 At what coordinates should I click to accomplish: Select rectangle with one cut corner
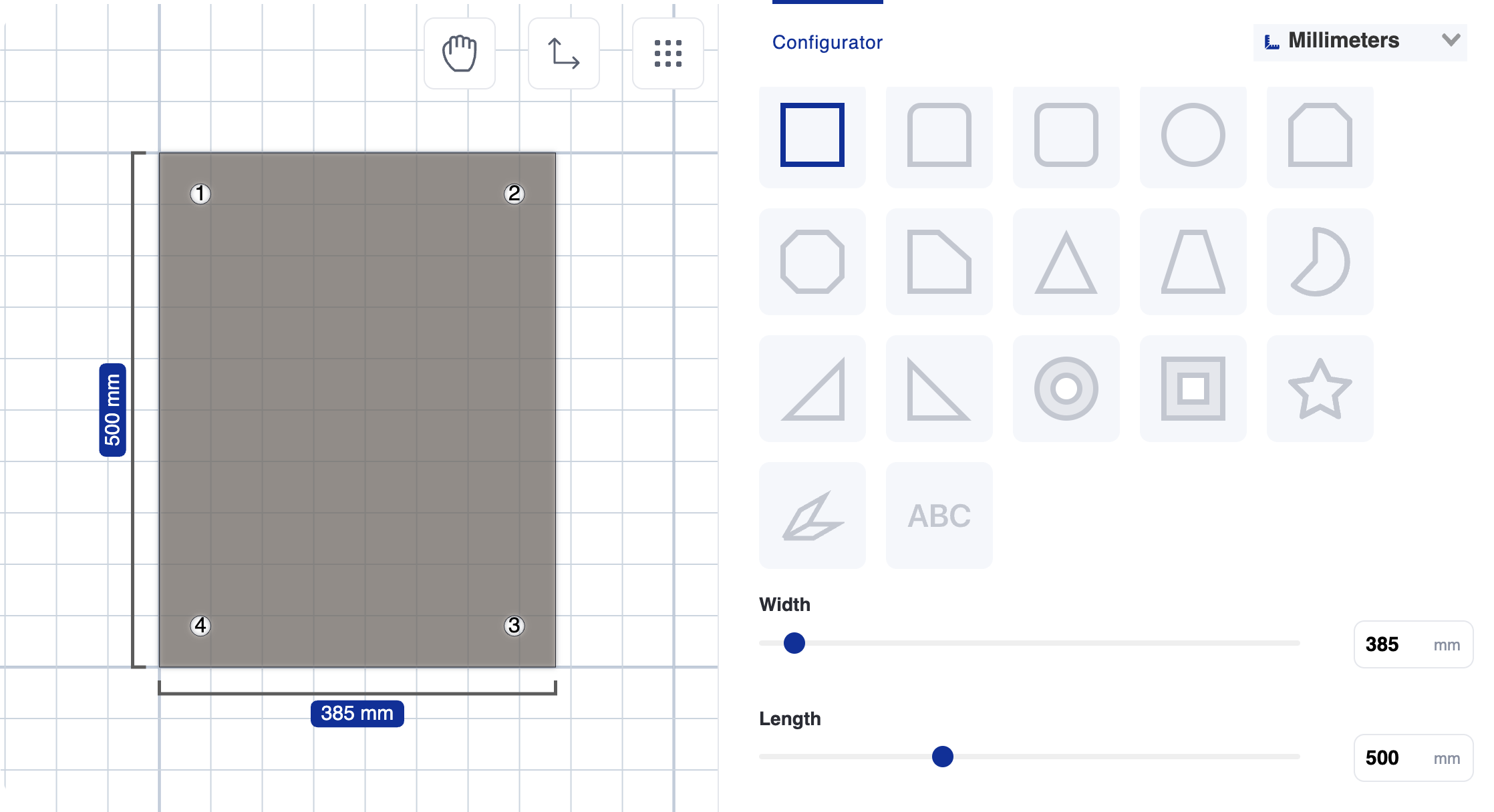(x=939, y=262)
